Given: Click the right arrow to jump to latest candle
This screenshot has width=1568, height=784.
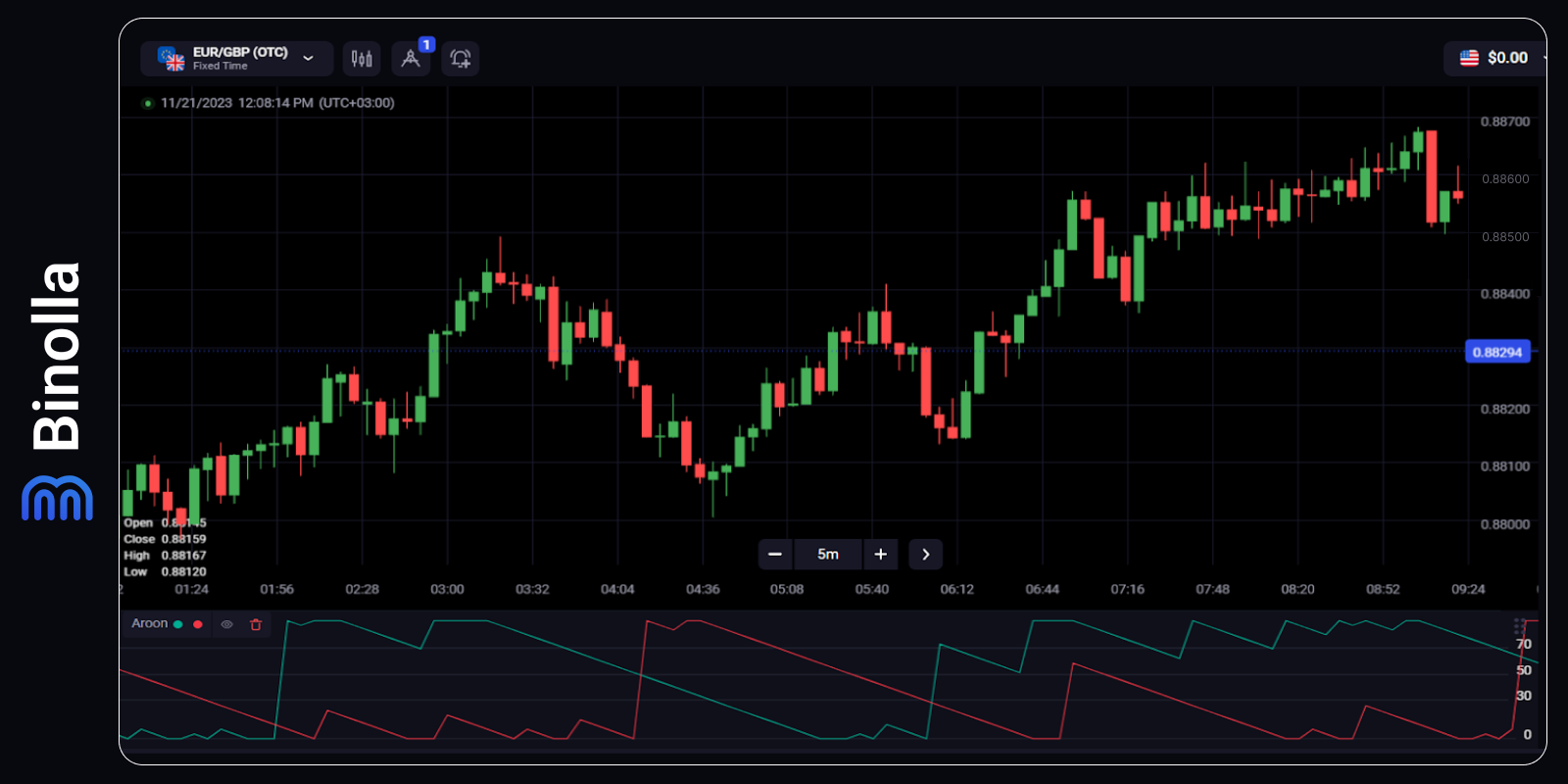Looking at the screenshot, I should click(x=925, y=555).
